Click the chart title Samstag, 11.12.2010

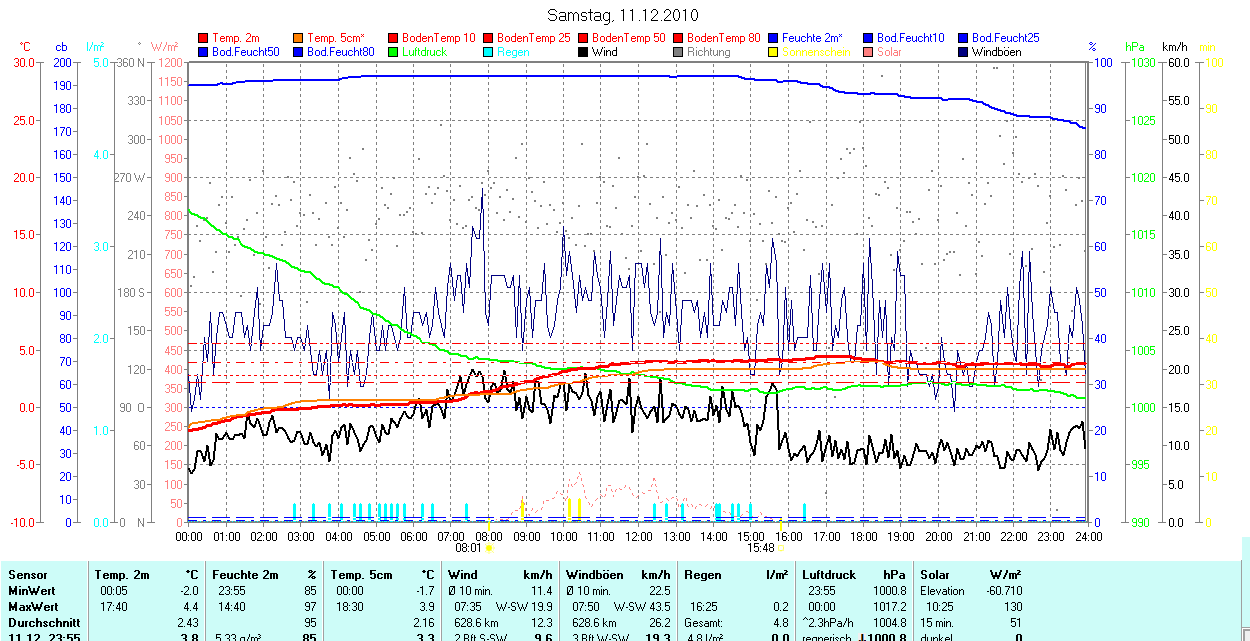(624, 15)
